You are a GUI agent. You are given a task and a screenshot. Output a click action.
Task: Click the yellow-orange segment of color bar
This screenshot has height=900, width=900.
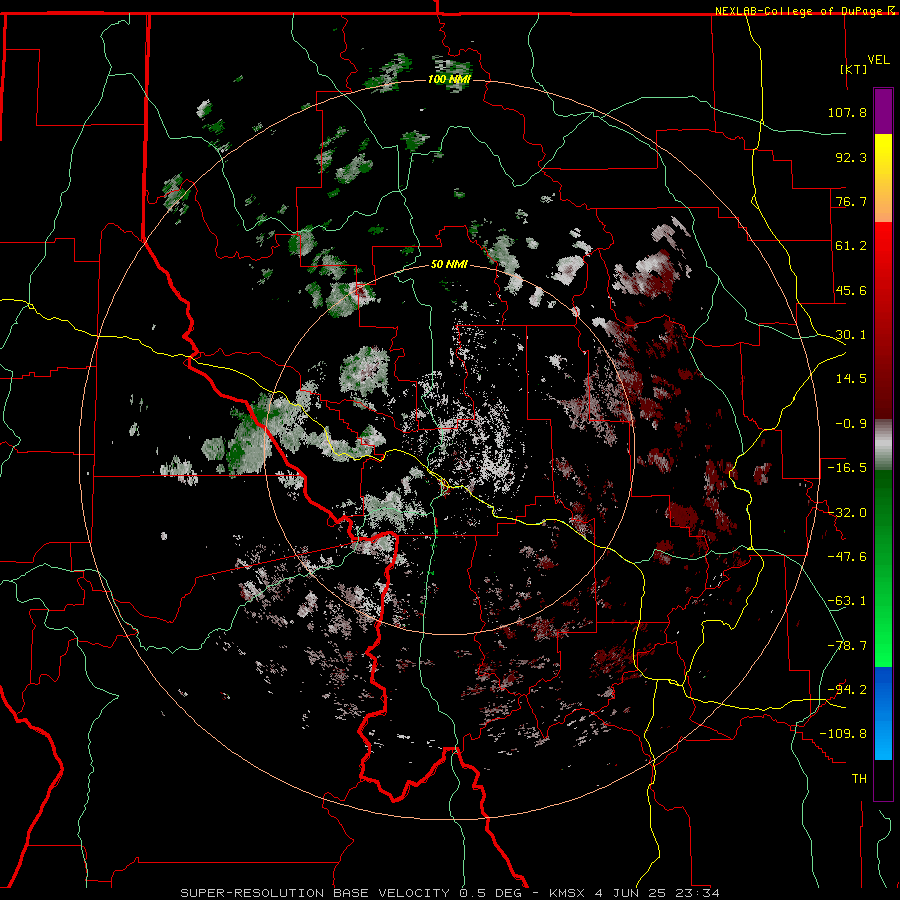883,178
